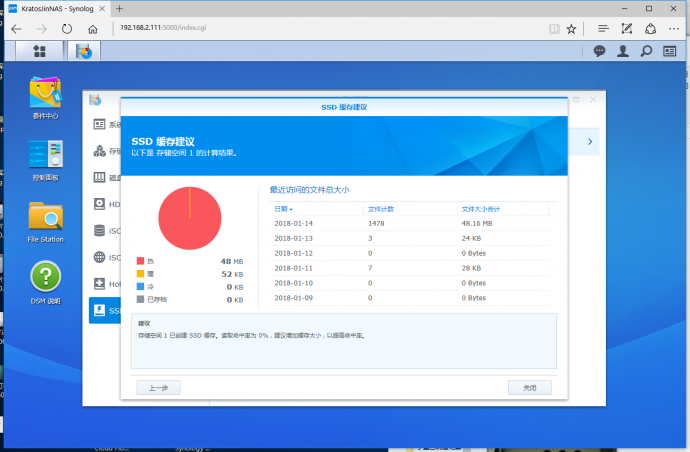The width and height of the screenshot is (690, 452).
Task: Open a new browser tab
Action: point(119,8)
